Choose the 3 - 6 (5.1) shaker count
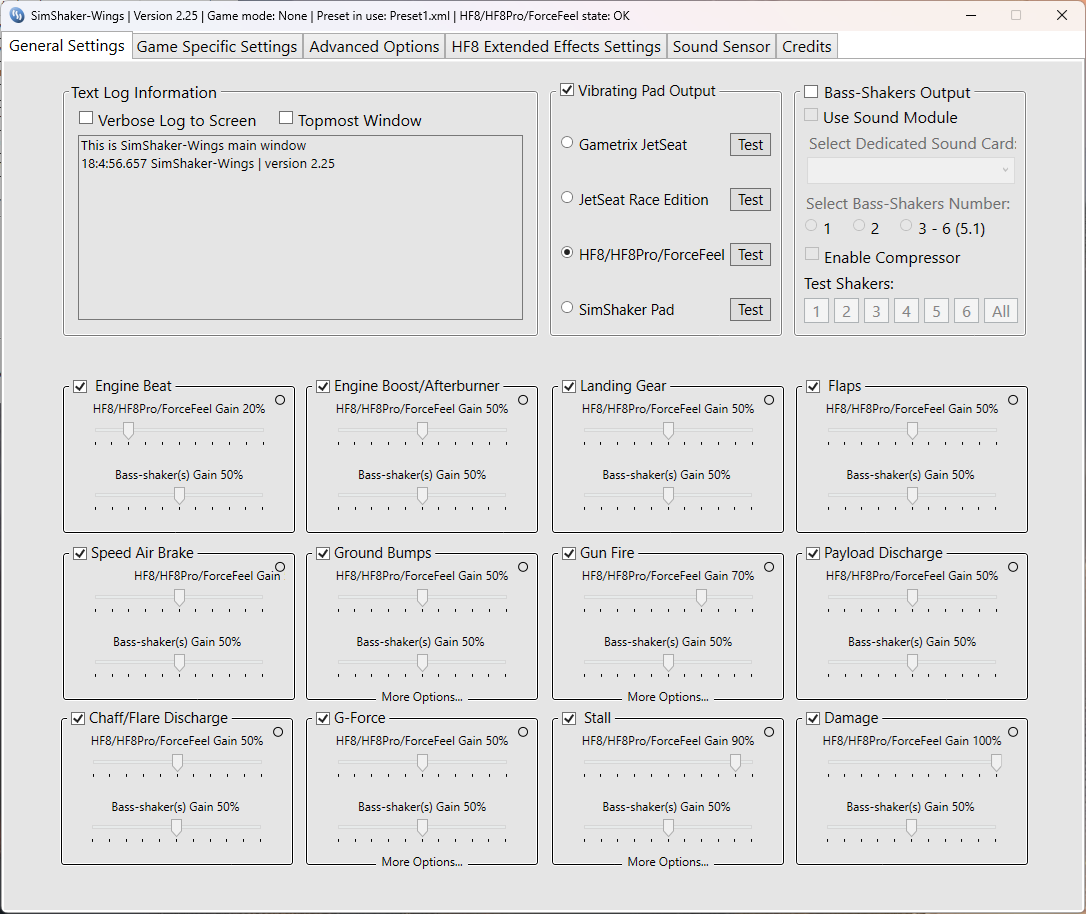Viewport: 1086px width, 914px height. coord(906,226)
